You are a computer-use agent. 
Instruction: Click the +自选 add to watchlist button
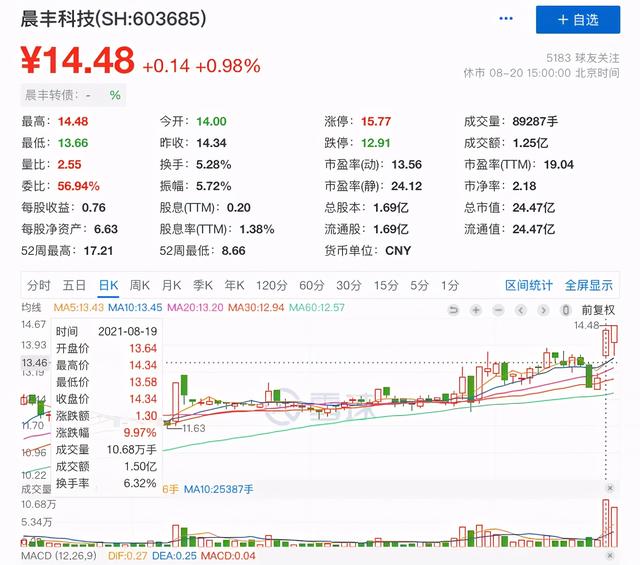pos(578,20)
